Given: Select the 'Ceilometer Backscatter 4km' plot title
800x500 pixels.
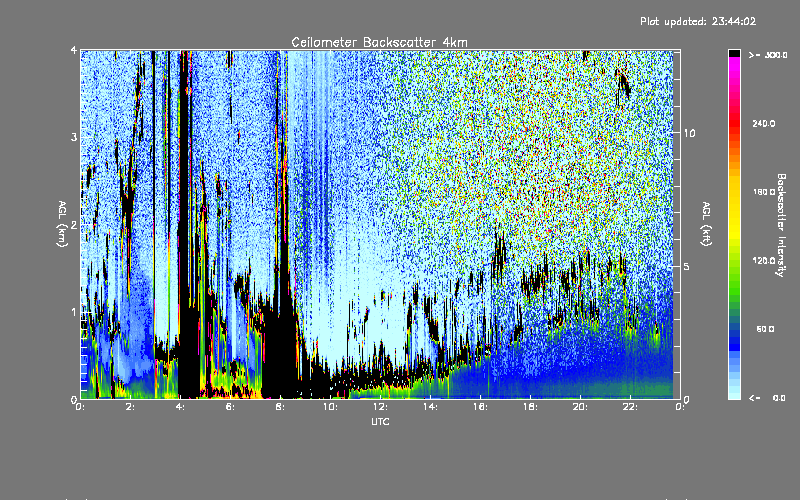Looking at the screenshot, I should click(379, 42).
